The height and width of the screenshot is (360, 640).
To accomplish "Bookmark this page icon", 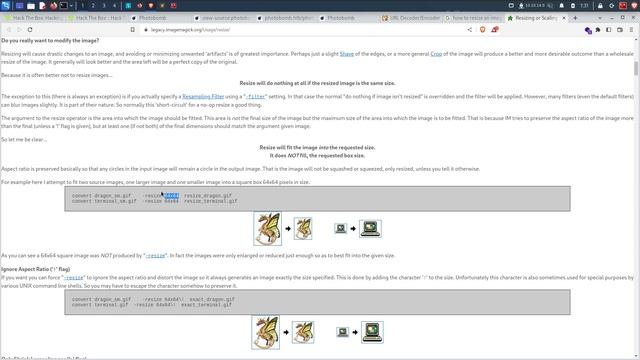I will [133, 29].
